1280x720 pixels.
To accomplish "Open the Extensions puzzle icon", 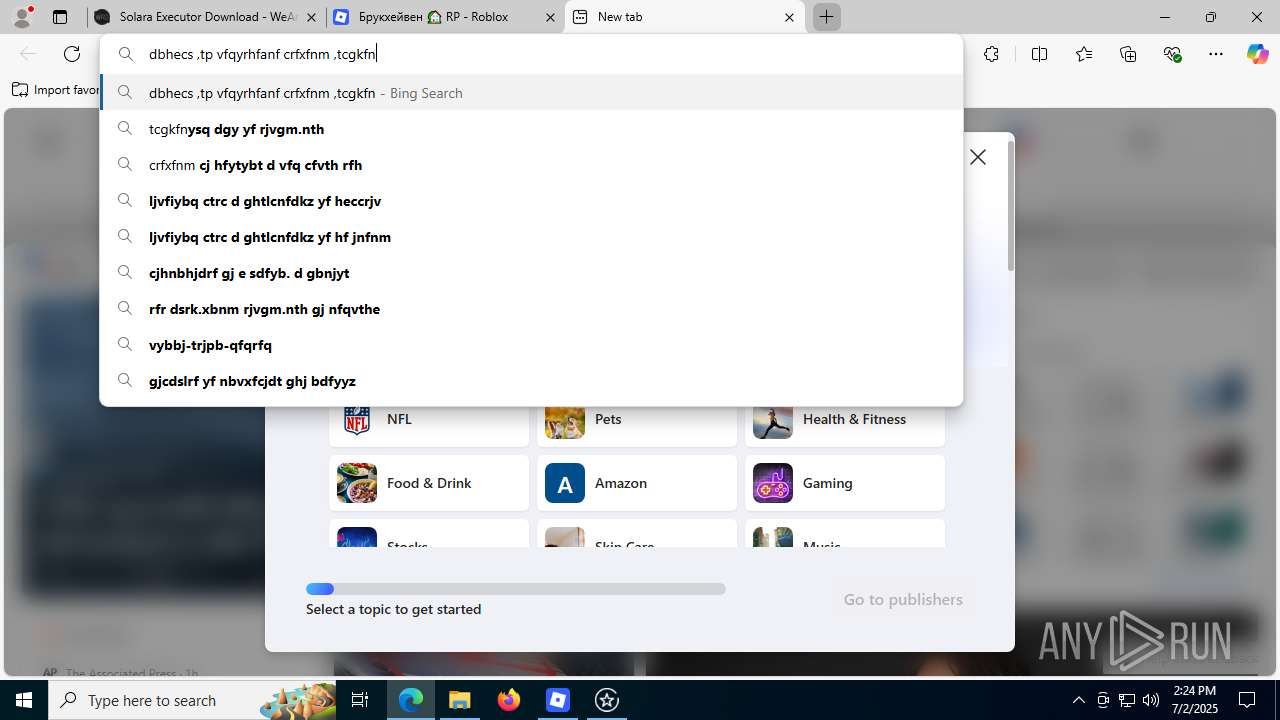I will [x=991, y=54].
